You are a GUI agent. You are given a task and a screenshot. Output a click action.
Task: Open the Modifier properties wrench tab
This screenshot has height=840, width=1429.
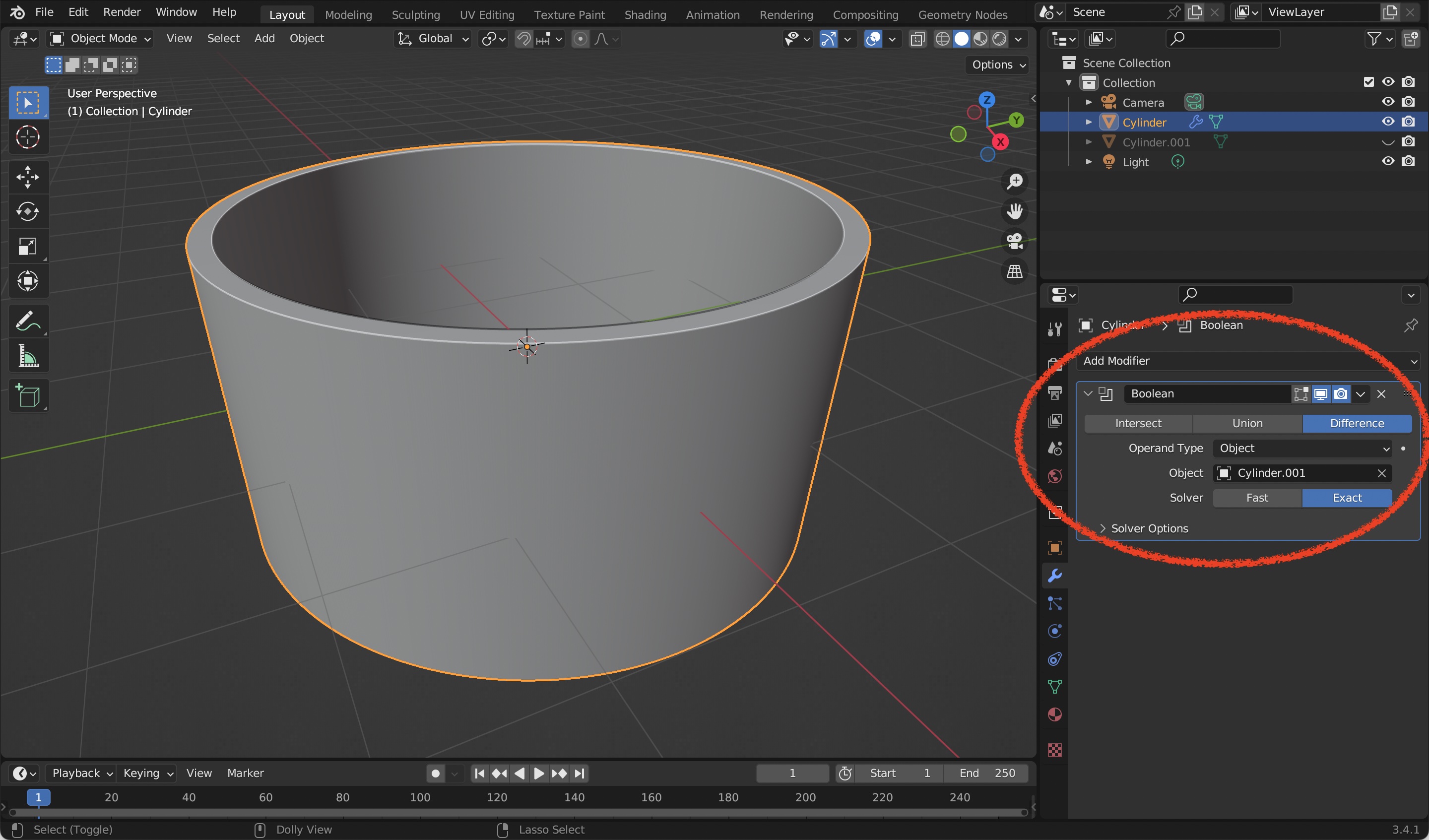coord(1055,576)
